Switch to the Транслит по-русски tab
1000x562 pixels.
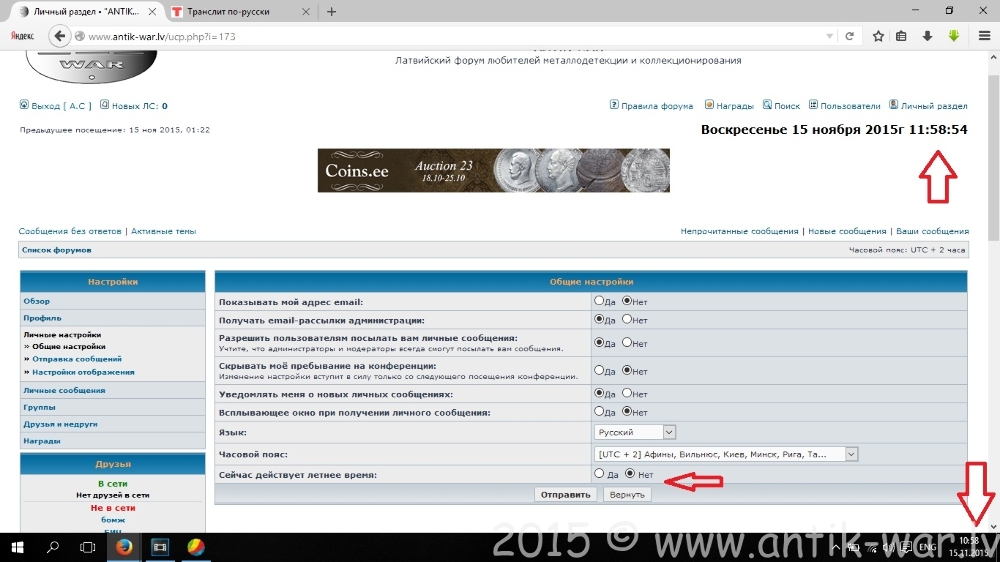click(x=239, y=11)
